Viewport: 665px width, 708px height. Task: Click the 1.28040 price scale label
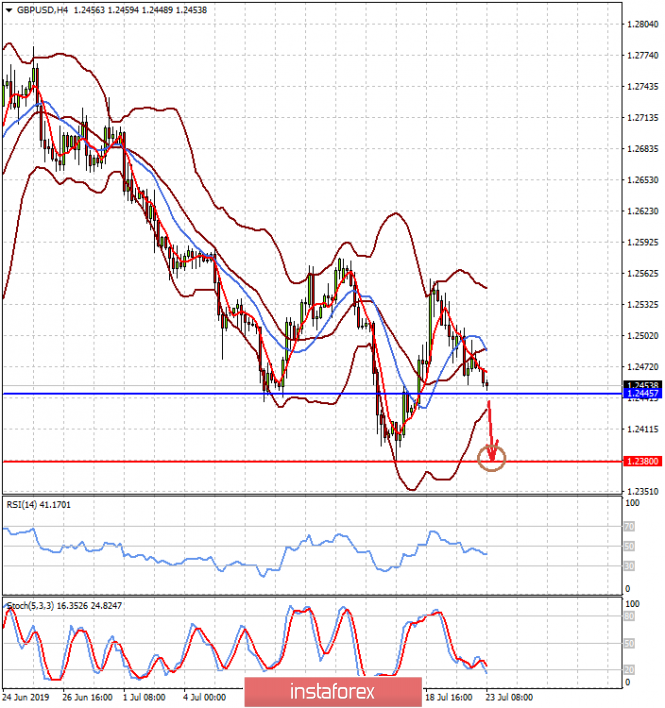point(640,24)
